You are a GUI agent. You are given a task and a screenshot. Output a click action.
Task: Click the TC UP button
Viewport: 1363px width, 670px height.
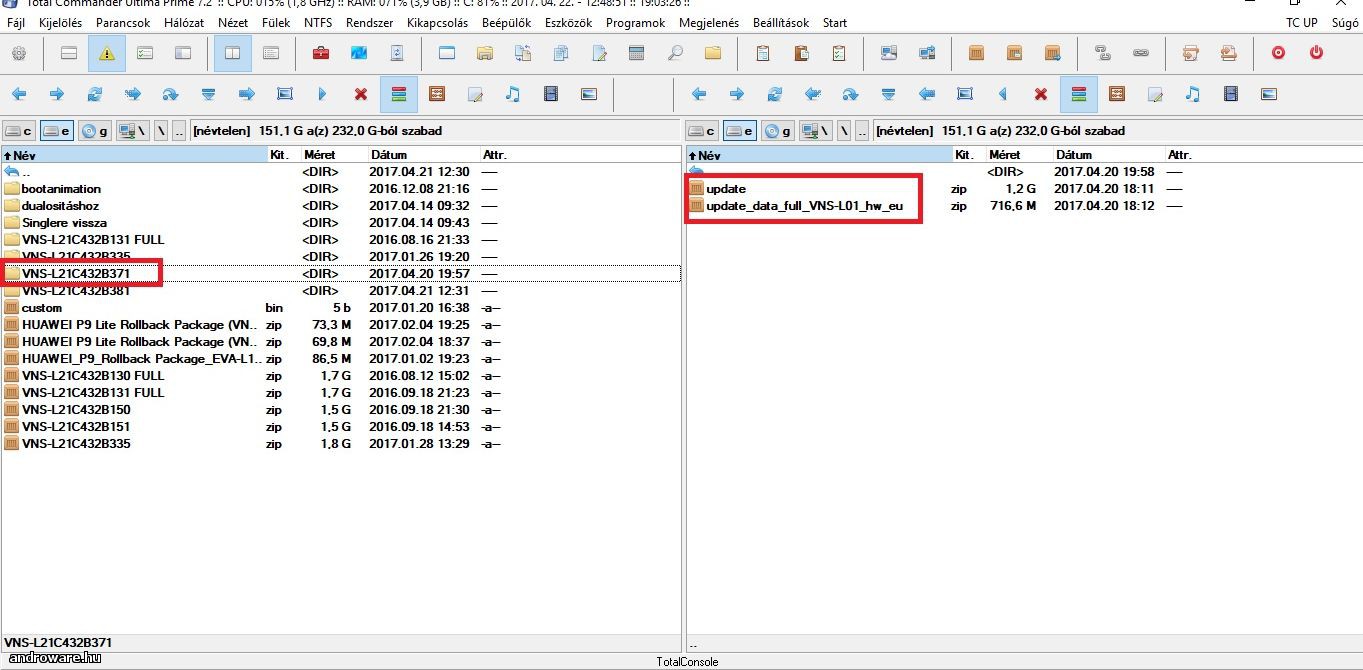click(x=1302, y=23)
